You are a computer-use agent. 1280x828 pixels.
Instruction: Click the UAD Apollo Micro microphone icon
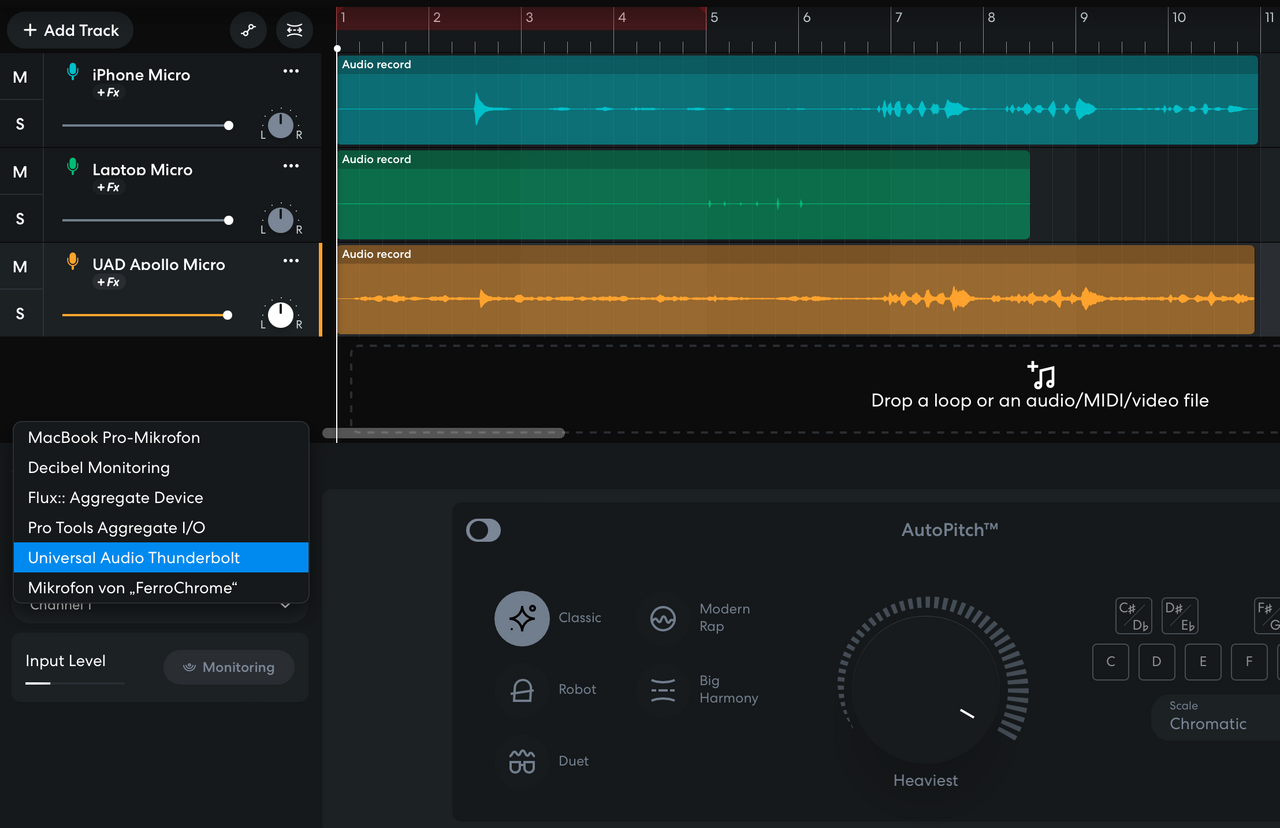[72, 262]
